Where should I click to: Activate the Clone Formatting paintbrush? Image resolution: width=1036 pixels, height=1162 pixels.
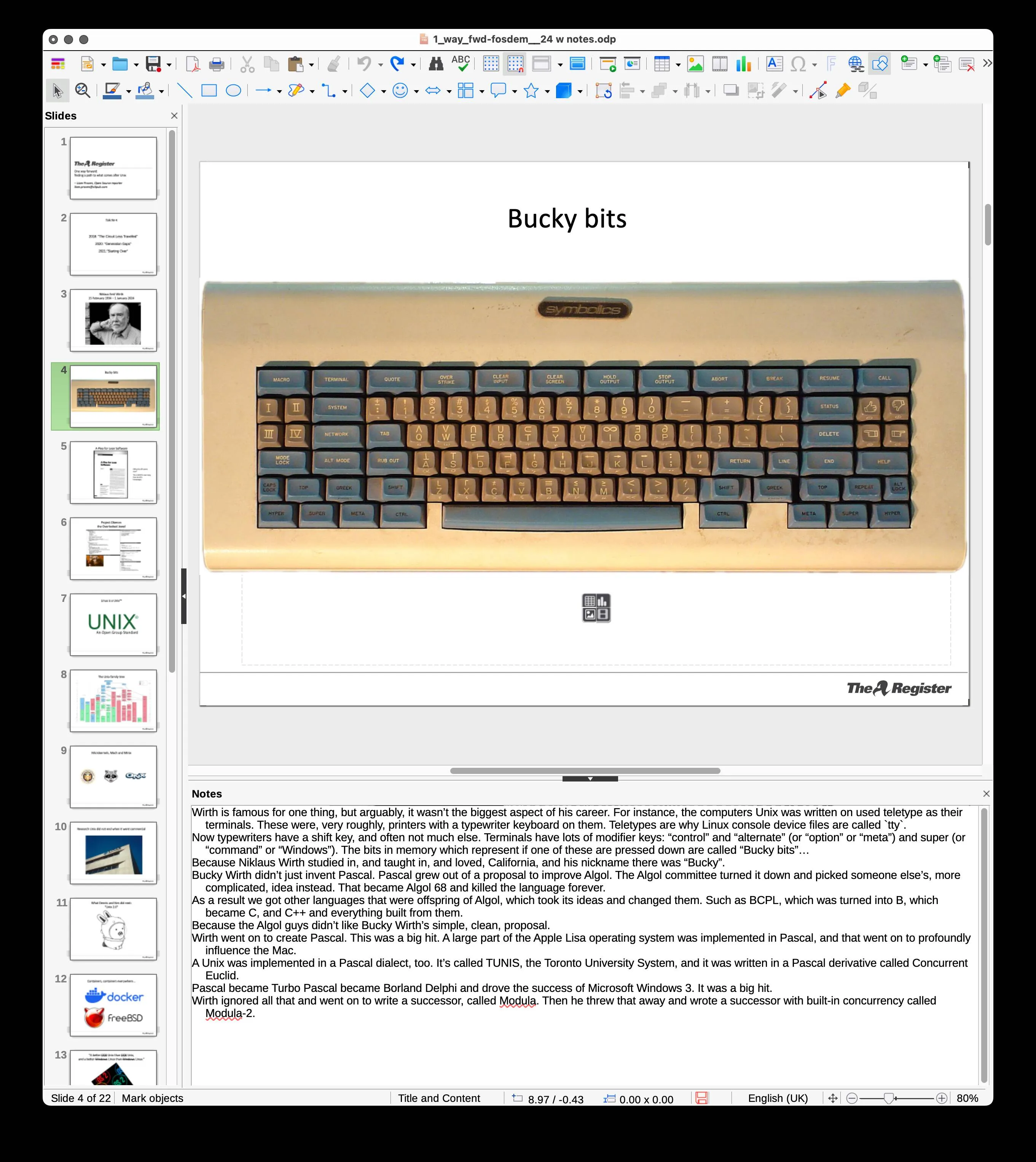pos(333,64)
